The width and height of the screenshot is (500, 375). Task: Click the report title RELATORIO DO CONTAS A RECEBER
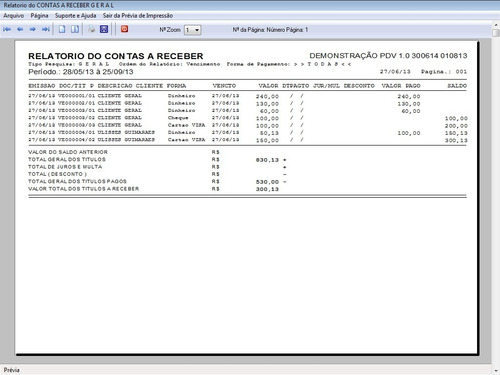coord(116,56)
